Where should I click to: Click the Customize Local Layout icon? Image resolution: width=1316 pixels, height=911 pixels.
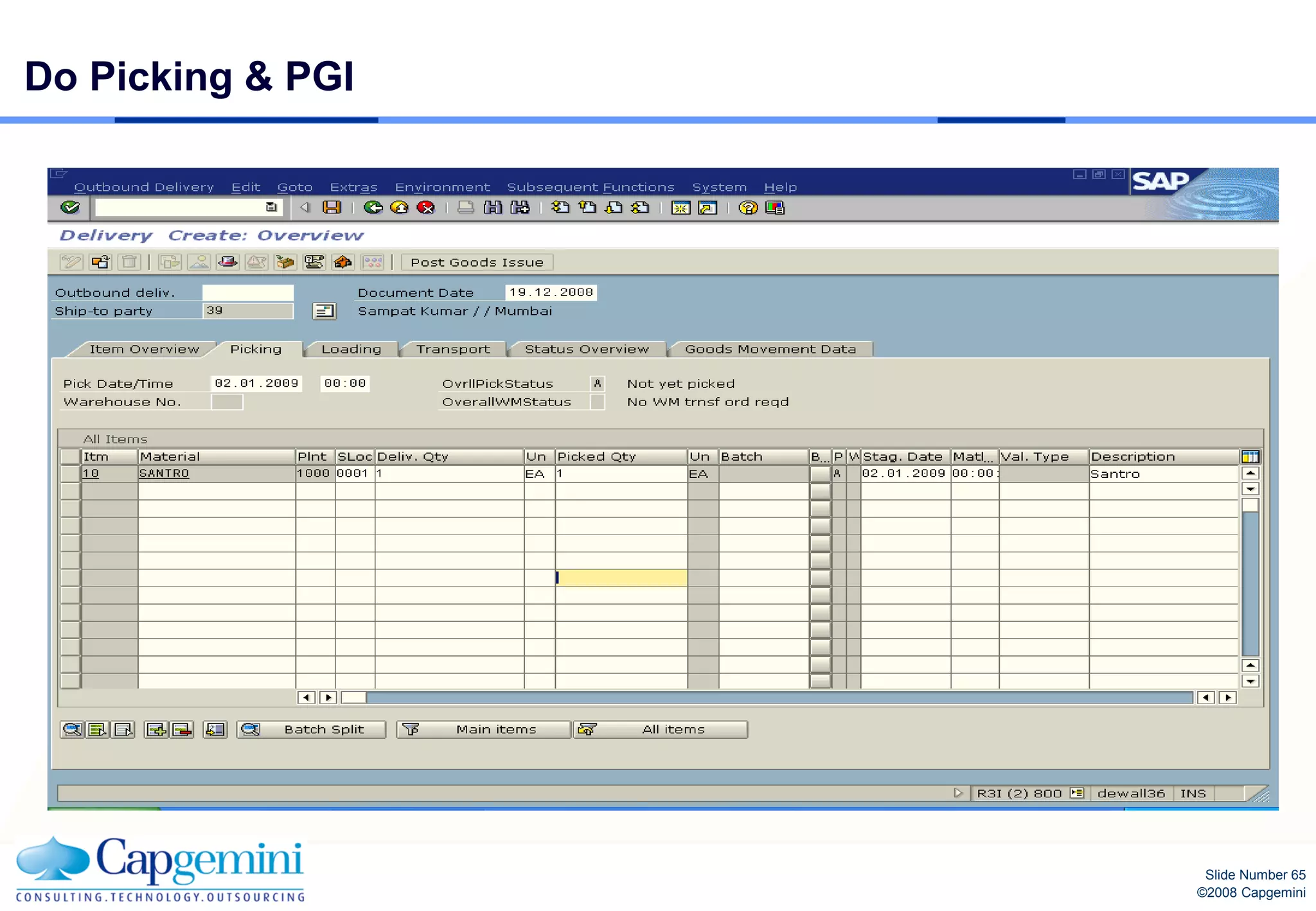(x=775, y=208)
